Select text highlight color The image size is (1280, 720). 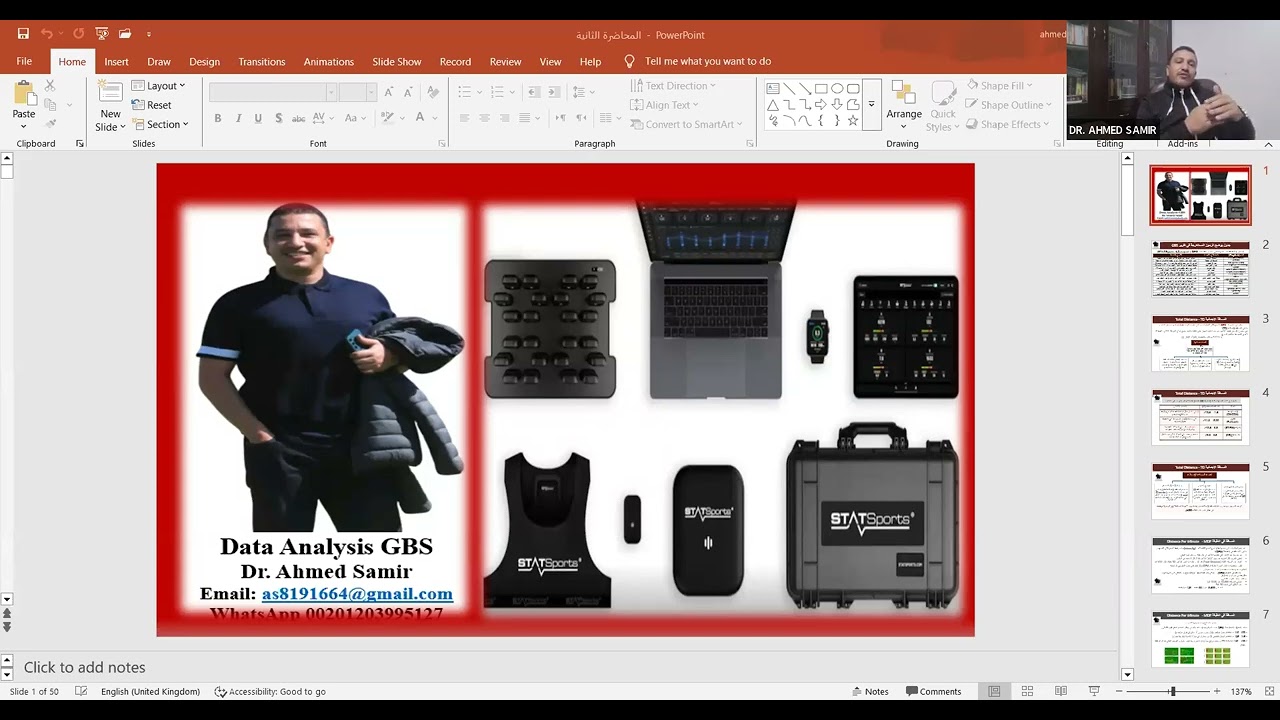(x=387, y=118)
